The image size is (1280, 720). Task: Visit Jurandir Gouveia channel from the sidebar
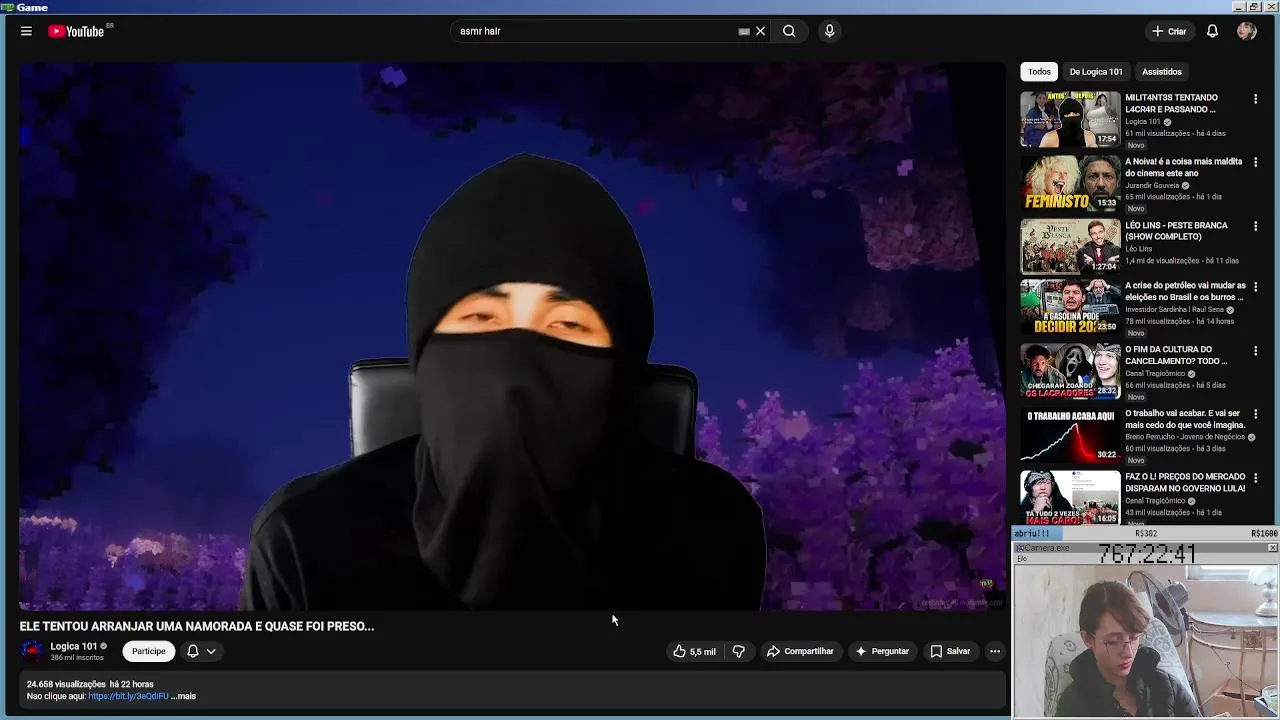1152,185
